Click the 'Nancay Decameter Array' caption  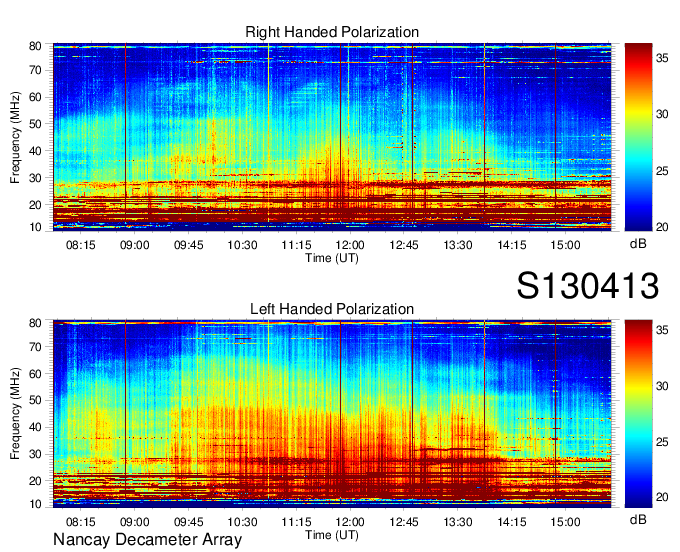coord(147,540)
